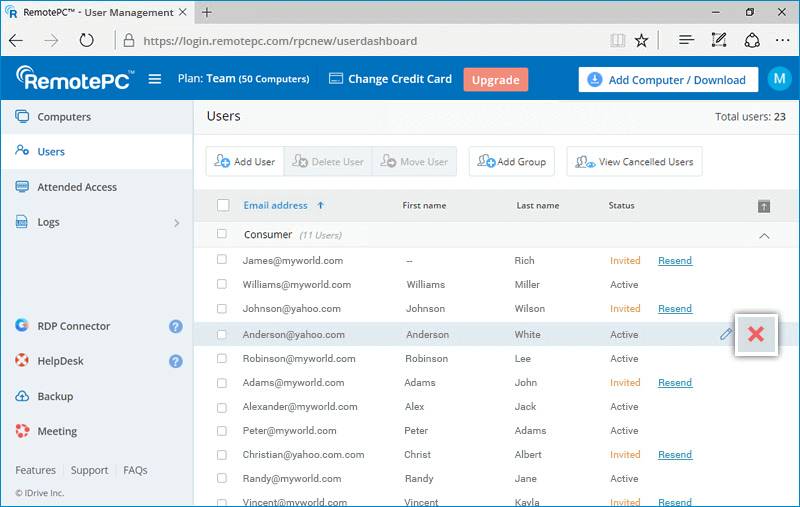The width and height of the screenshot is (800, 507).
Task: Expand the Logs submenu arrow
Action: [x=177, y=223]
